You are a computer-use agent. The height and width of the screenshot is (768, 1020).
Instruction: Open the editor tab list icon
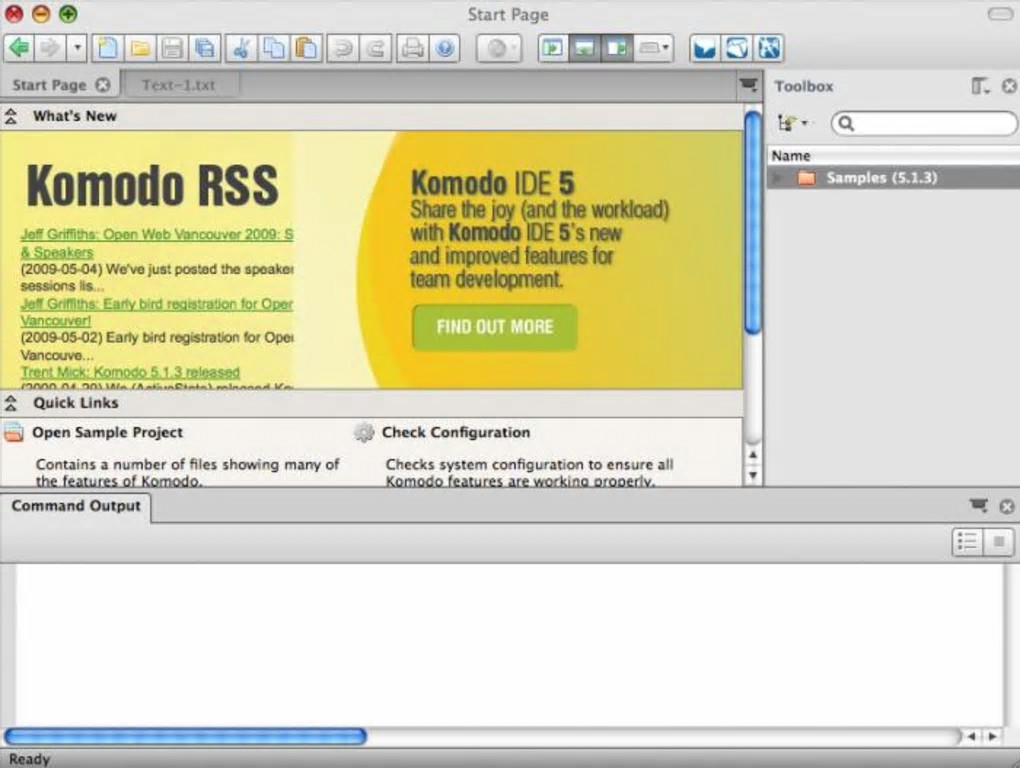coord(749,85)
